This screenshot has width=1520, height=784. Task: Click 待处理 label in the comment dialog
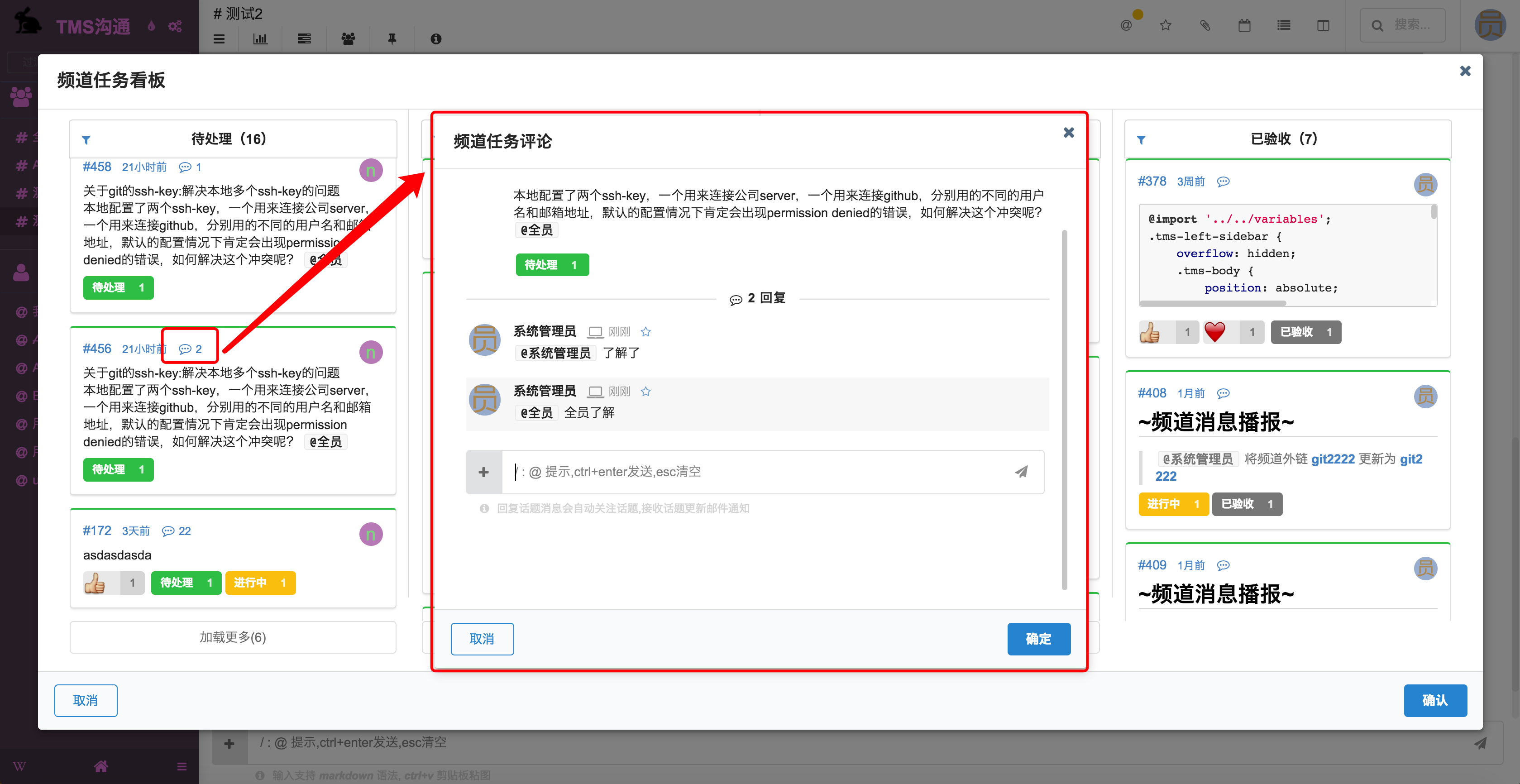tap(552, 265)
